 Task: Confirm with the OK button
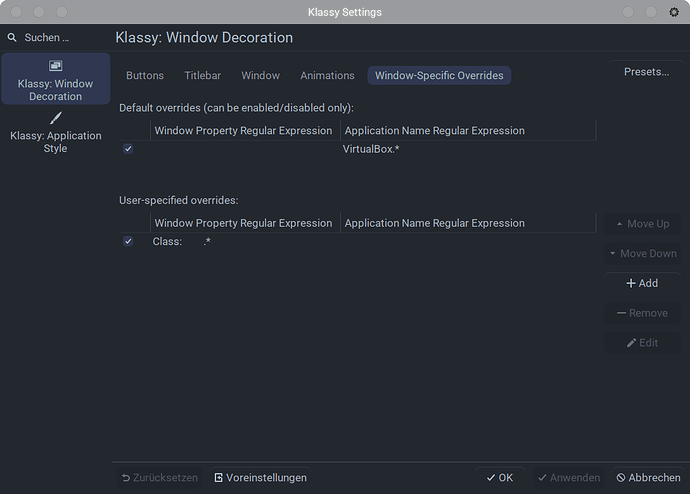click(499, 478)
